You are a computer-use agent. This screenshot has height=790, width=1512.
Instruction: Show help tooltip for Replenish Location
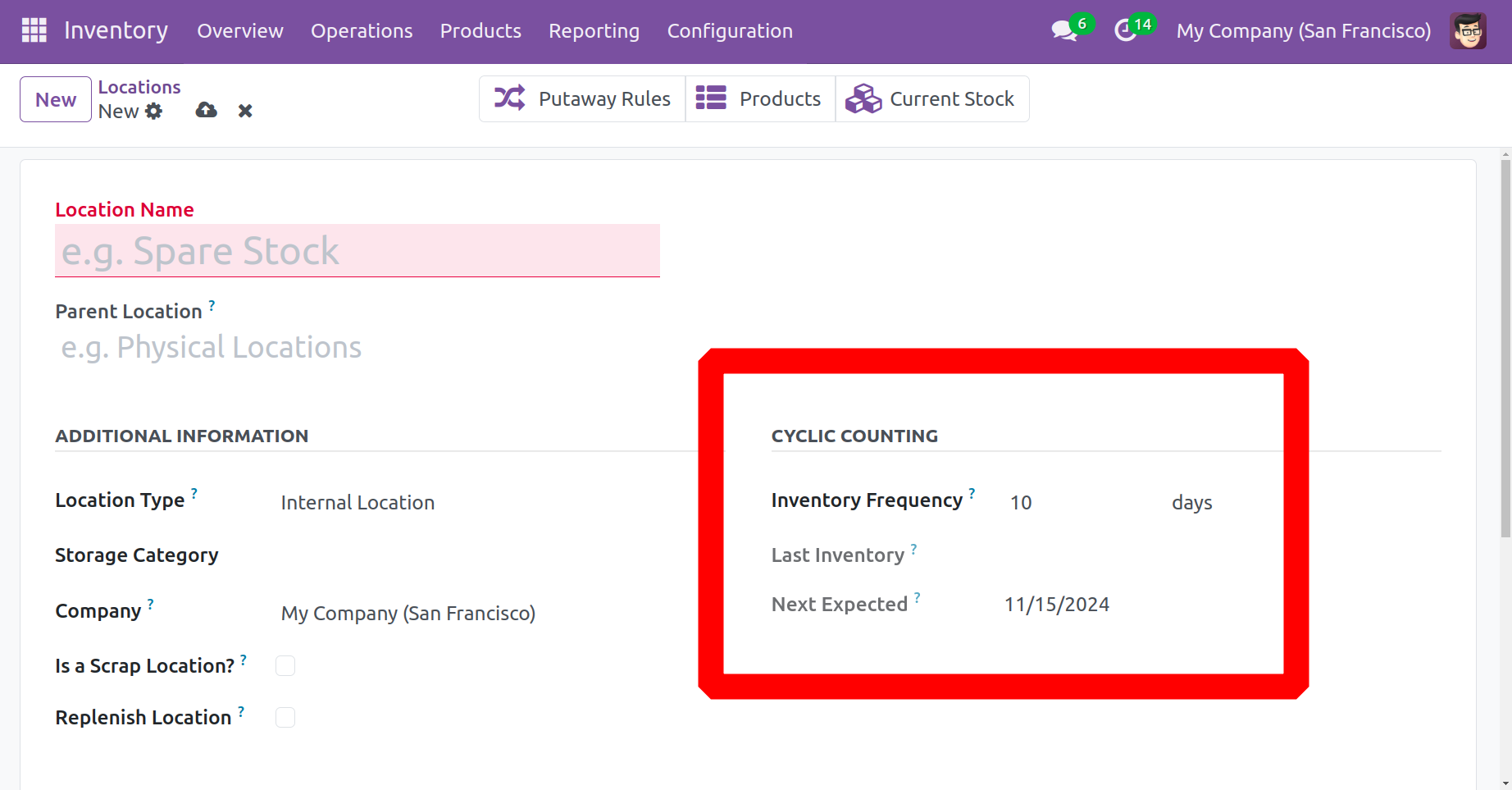coord(241,711)
